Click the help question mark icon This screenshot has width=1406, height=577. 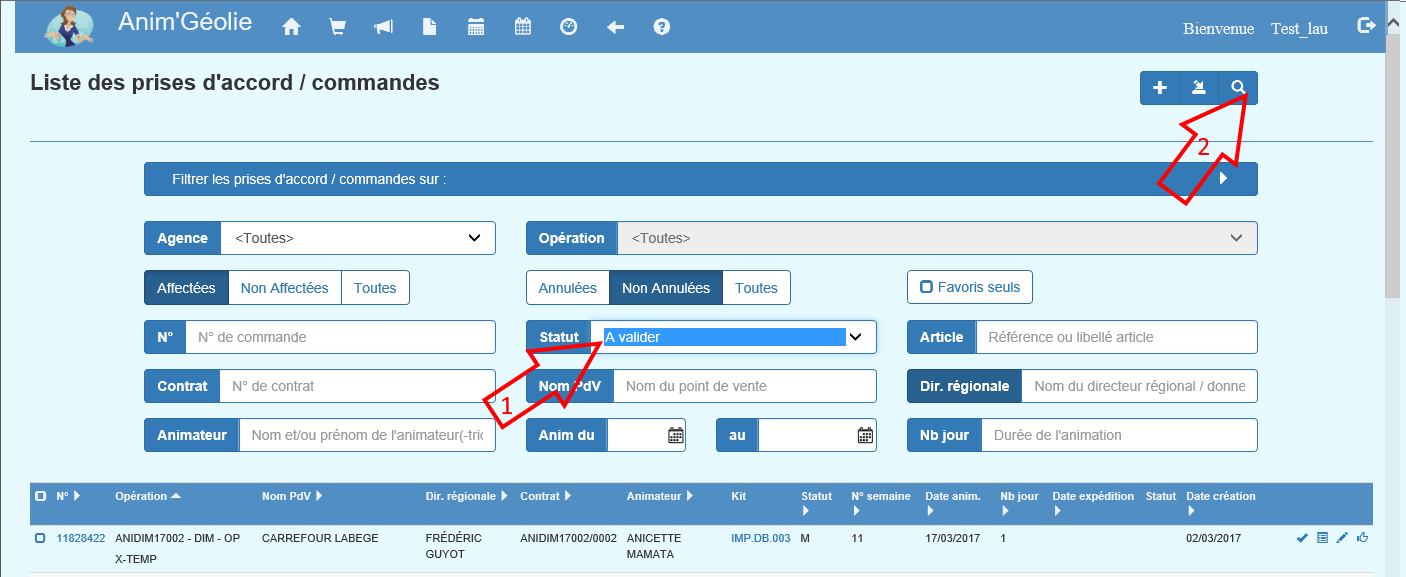[661, 27]
